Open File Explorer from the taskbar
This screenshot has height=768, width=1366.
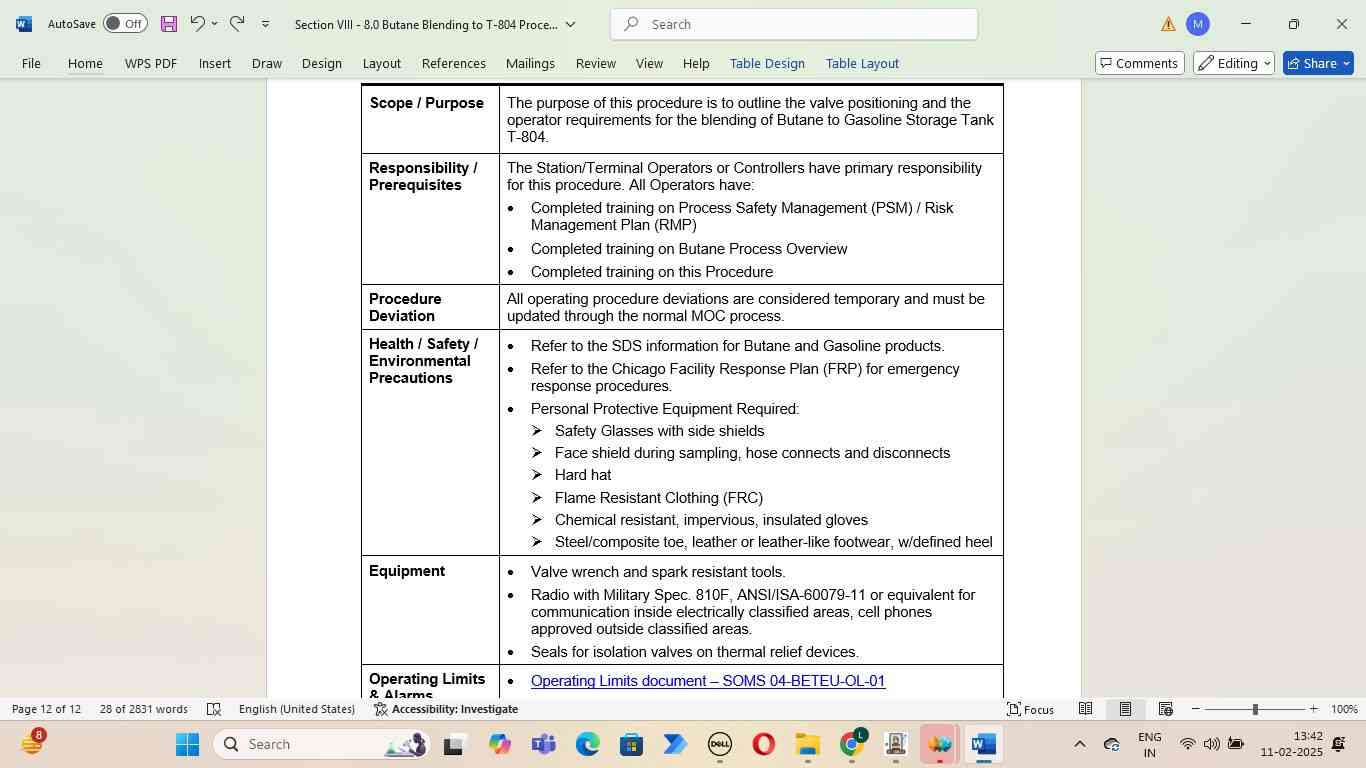[807, 744]
